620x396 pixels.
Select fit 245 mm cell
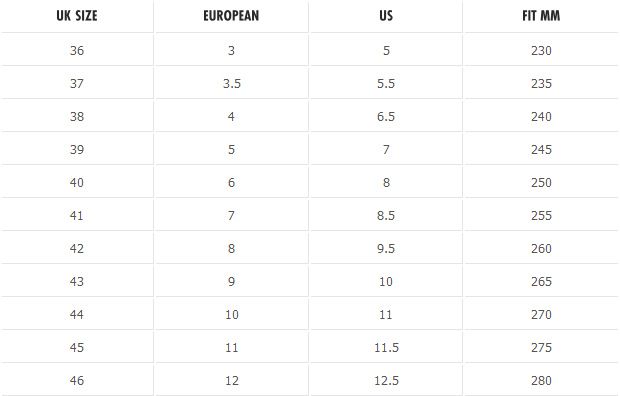click(541, 150)
